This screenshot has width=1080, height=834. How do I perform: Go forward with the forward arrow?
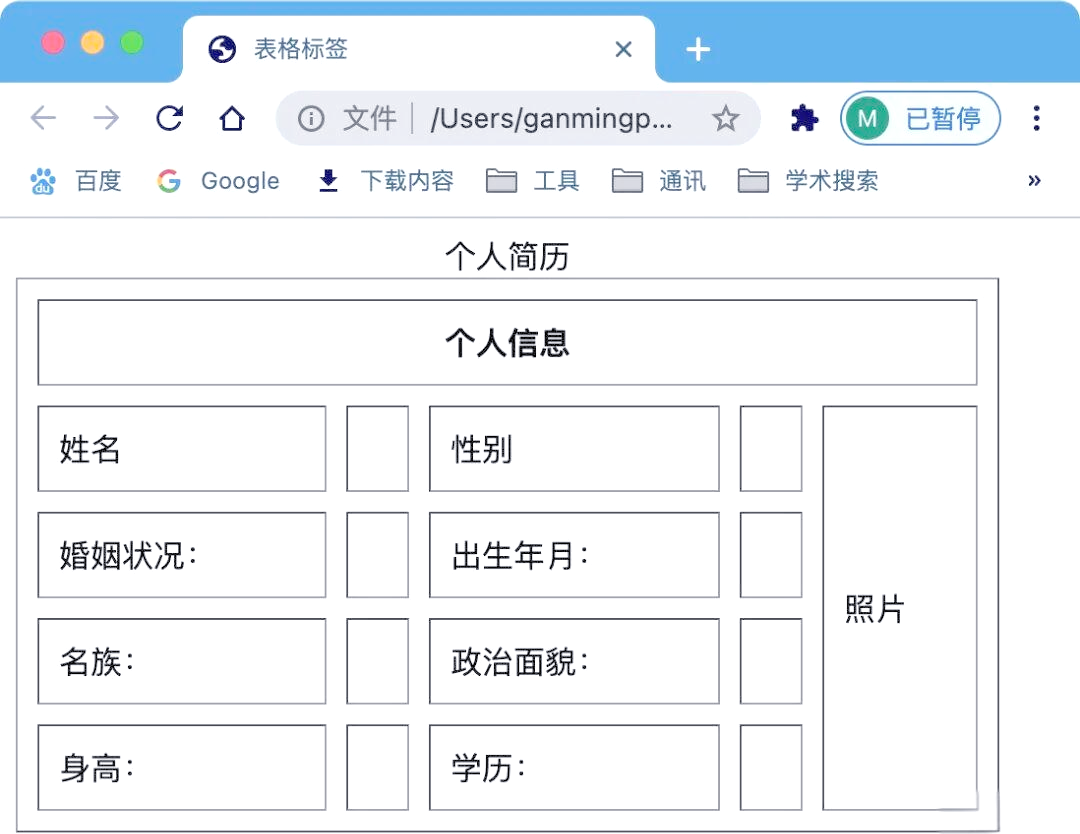pos(106,118)
